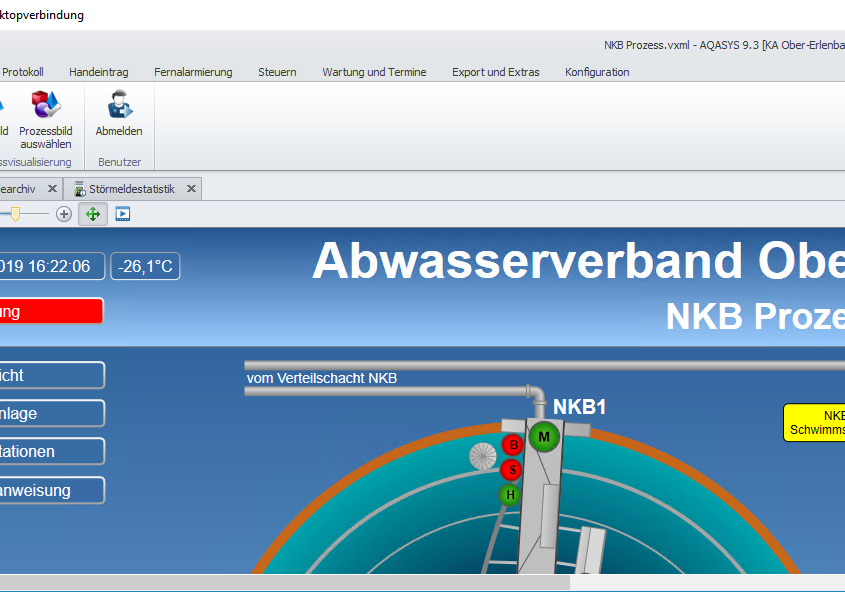
Task: Close the Störmeldestatistik tab
Action: tap(191, 189)
